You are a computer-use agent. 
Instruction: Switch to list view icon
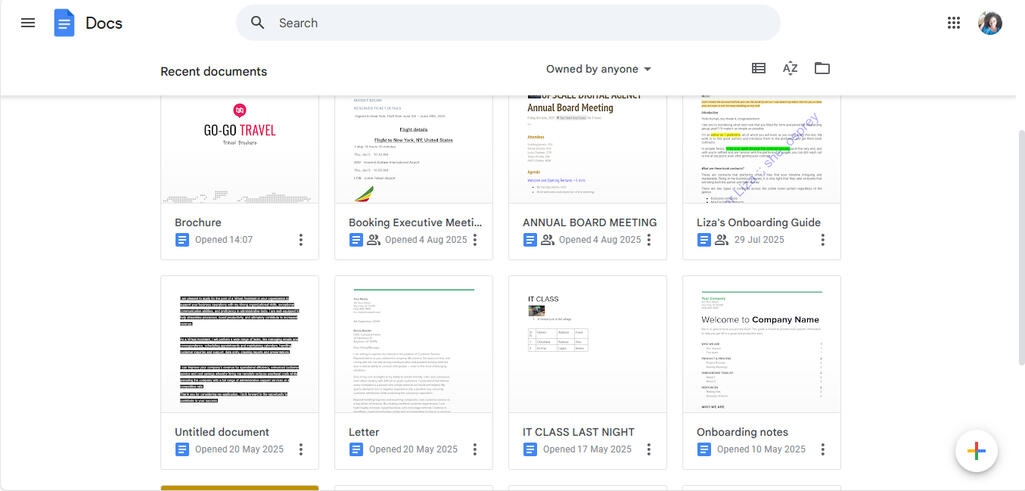(x=758, y=68)
